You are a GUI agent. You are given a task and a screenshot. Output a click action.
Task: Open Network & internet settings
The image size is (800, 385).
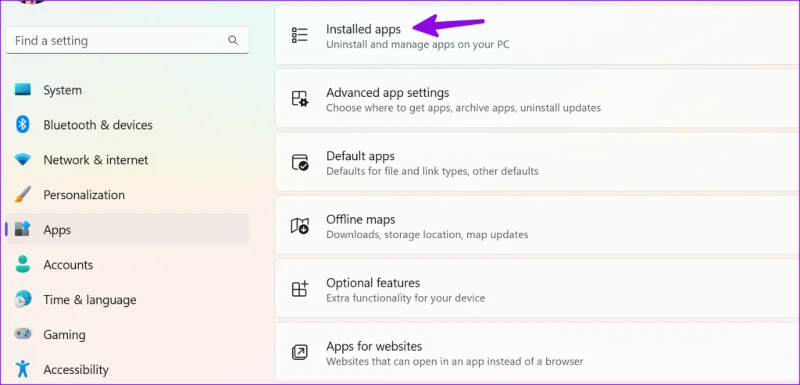[x=128, y=160]
